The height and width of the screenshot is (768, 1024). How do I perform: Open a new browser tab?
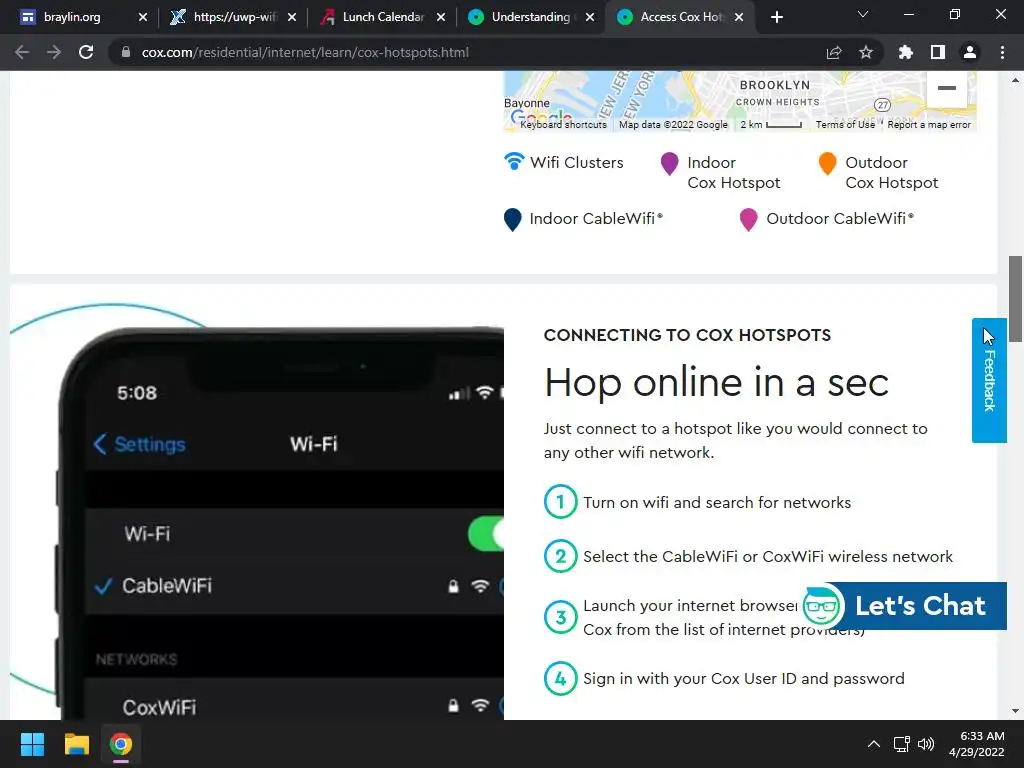click(x=776, y=17)
